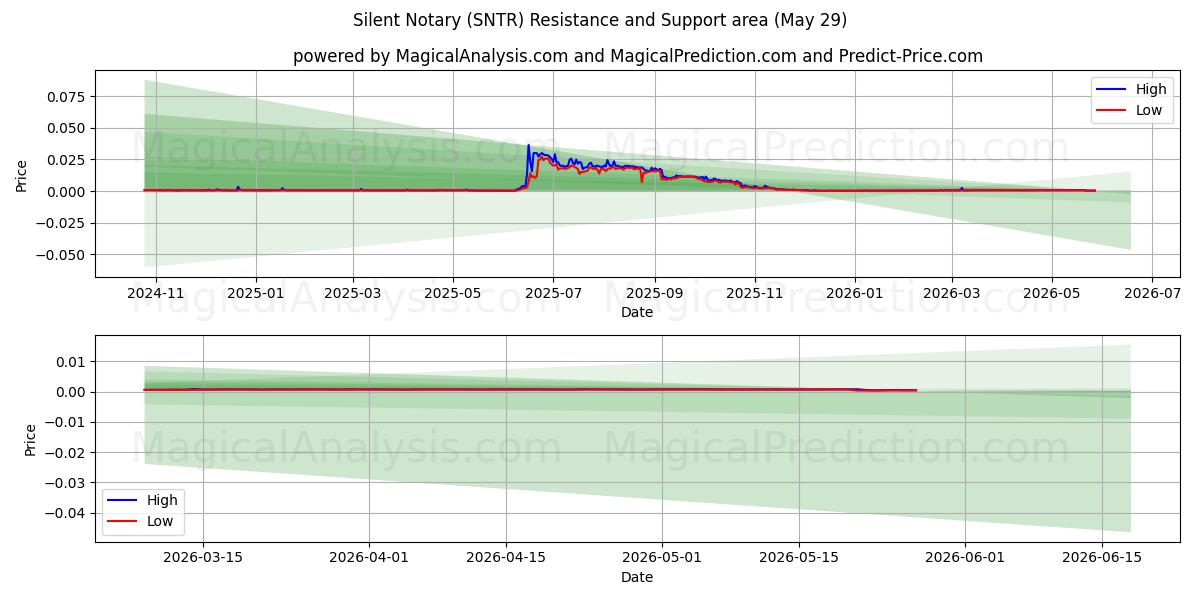Click the '2024-11' x-axis tick label
The height and width of the screenshot is (600, 1200).
[x=157, y=293]
